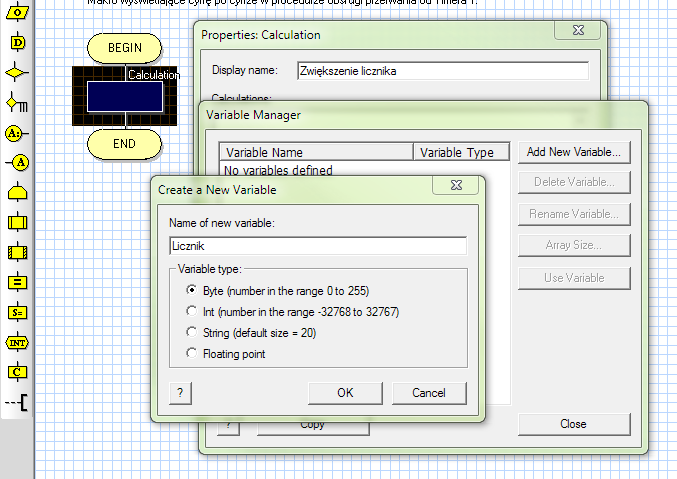Click Array Size button
Screen dimensions: 677x479
[x=574, y=245]
